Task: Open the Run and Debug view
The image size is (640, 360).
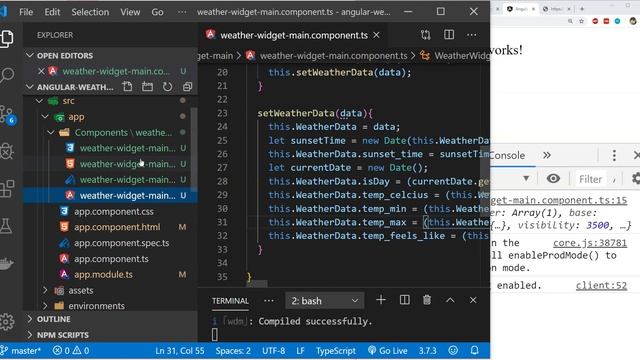Action: pos(7,151)
